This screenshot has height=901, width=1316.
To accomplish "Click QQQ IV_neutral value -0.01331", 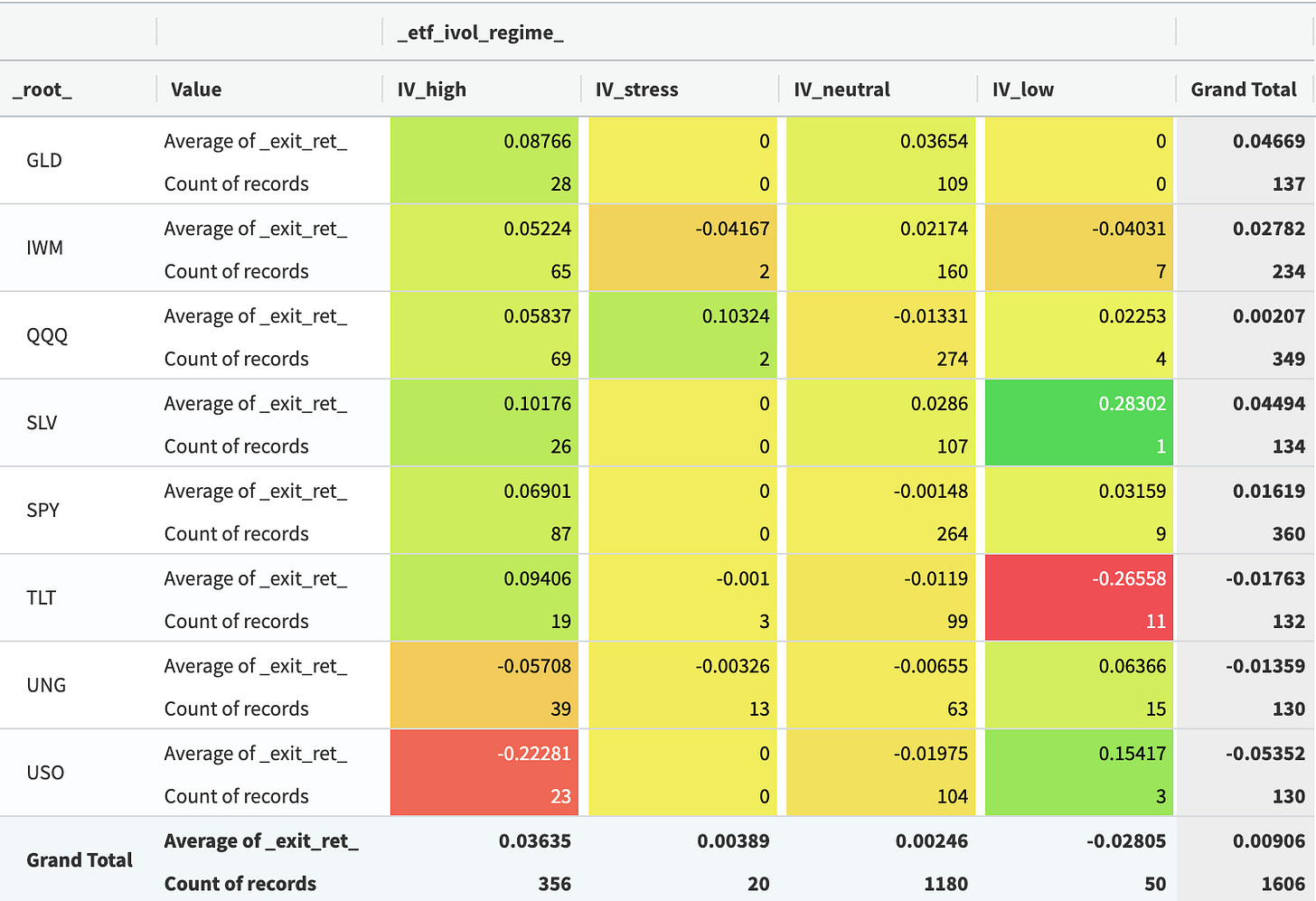I will point(930,316).
